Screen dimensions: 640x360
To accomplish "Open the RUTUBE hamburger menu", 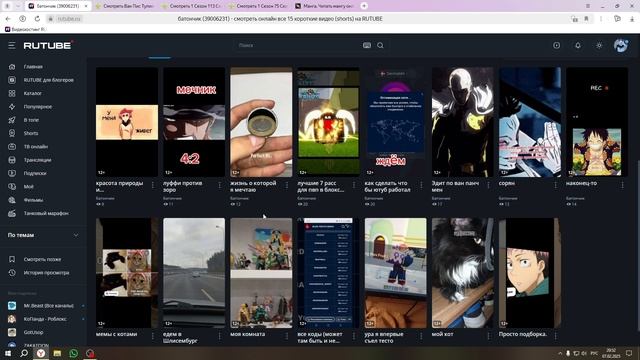I will point(11,45).
